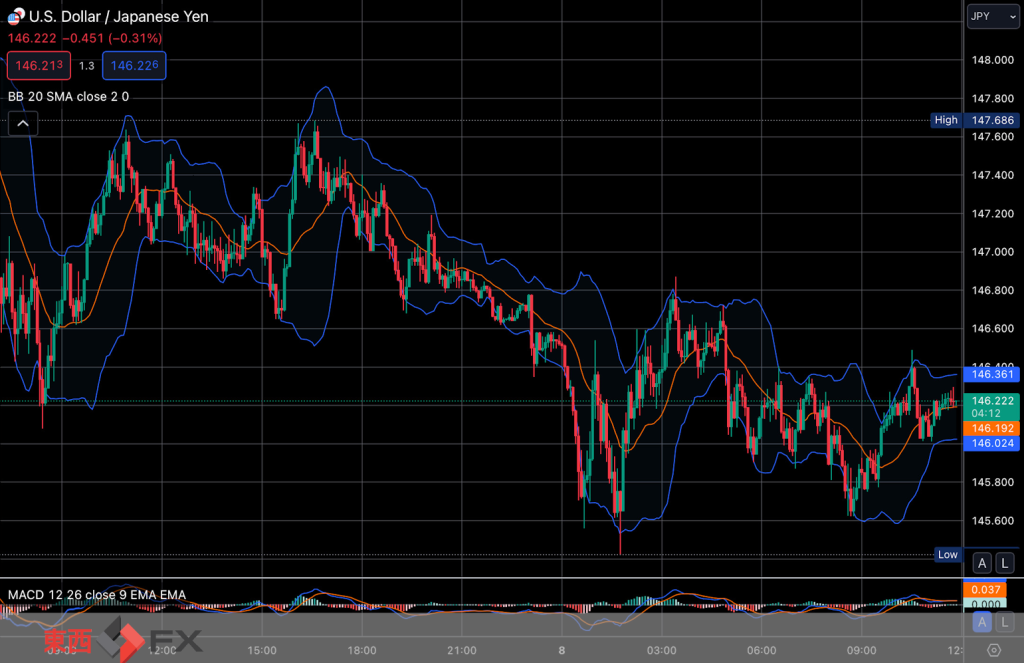Click the 148.000 price axis label
This screenshot has height=663, width=1024.
(x=993, y=60)
